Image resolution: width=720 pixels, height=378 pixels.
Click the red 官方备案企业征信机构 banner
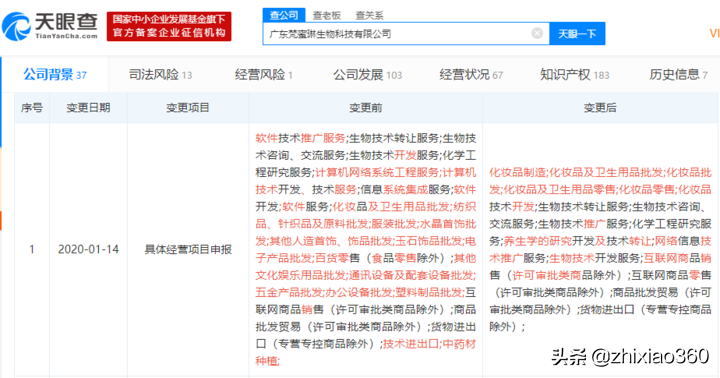tap(169, 26)
